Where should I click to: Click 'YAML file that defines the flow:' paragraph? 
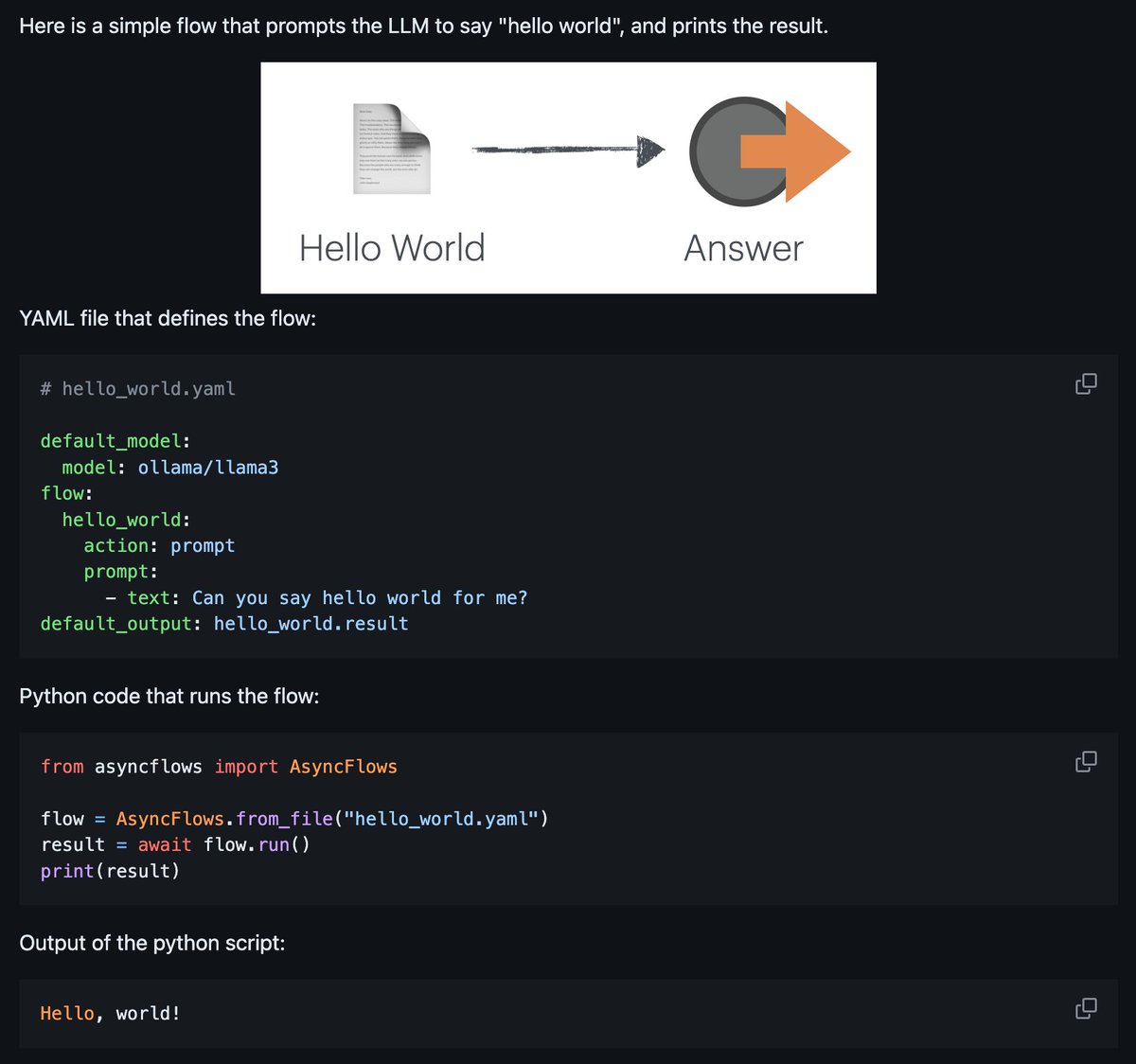coord(168,318)
